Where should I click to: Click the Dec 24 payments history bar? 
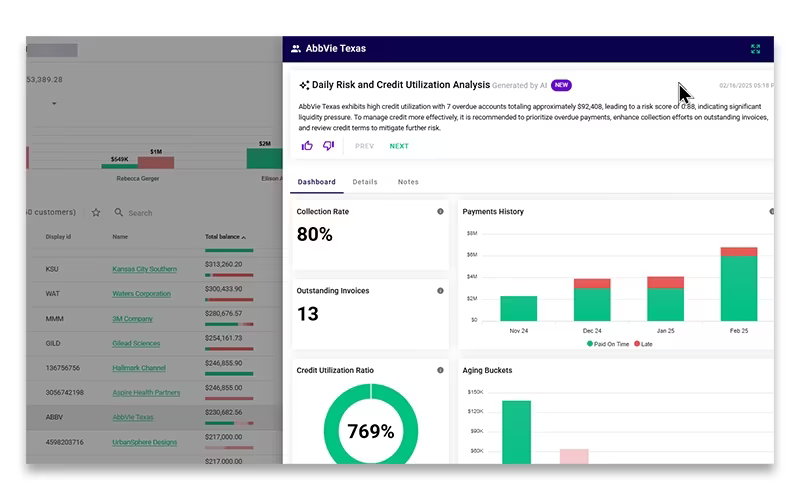pyautogui.click(x=592, y=300)
